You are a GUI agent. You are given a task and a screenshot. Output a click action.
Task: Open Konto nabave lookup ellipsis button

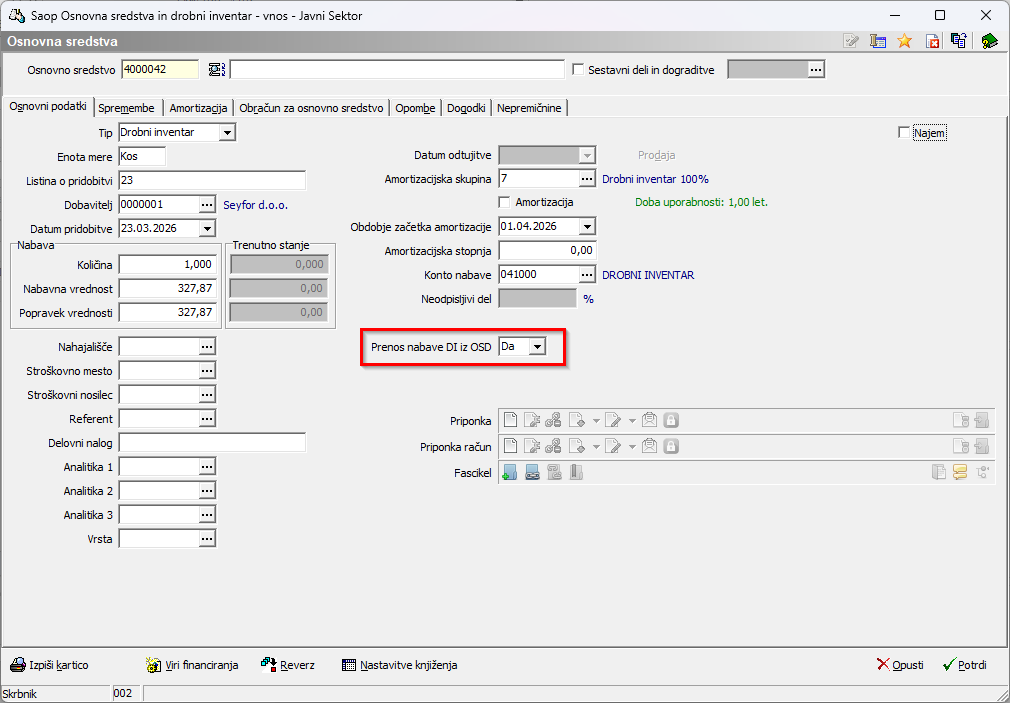[x=587, y=275]
